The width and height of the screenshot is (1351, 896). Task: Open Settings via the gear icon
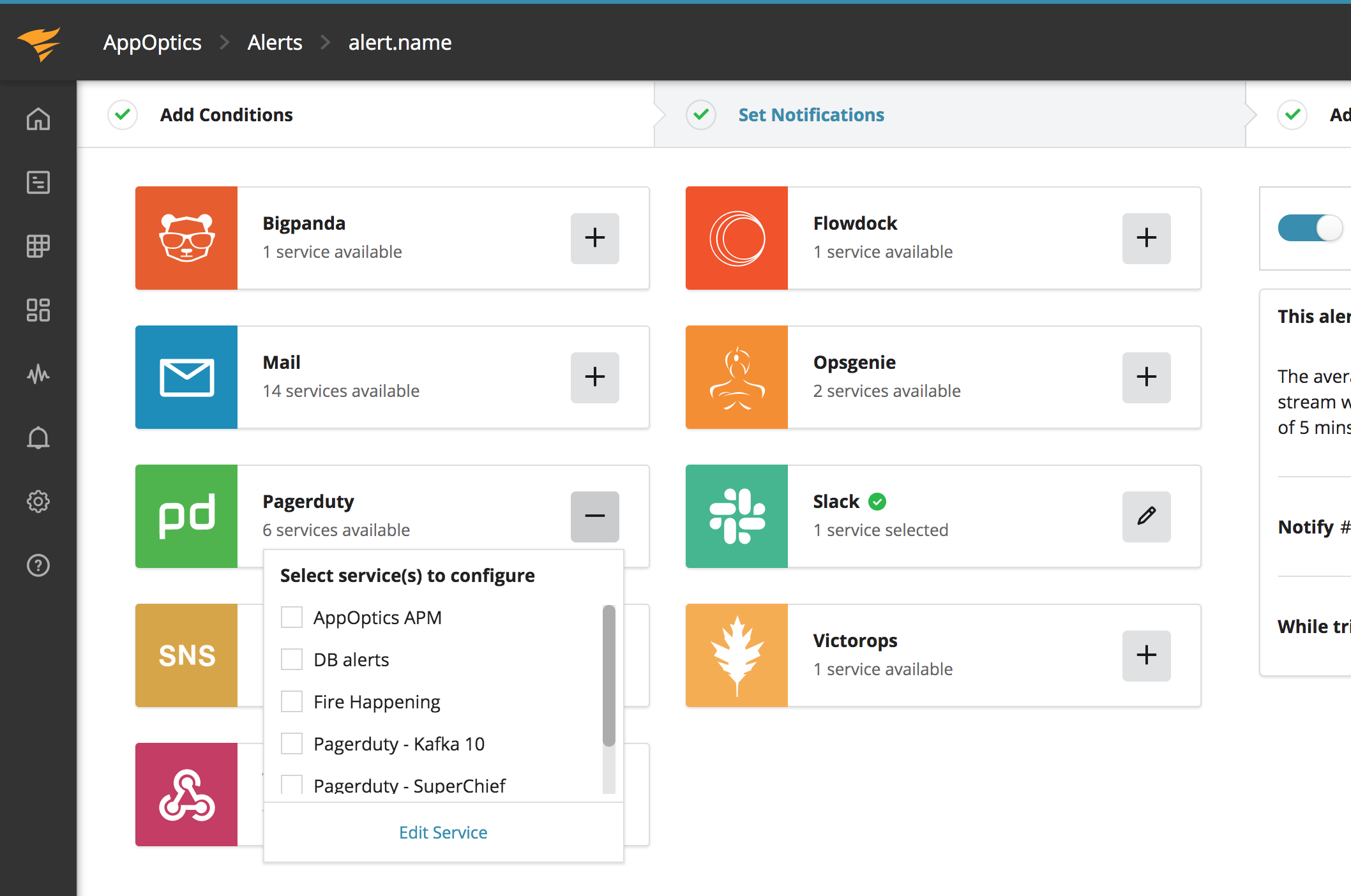coord(38,502)
